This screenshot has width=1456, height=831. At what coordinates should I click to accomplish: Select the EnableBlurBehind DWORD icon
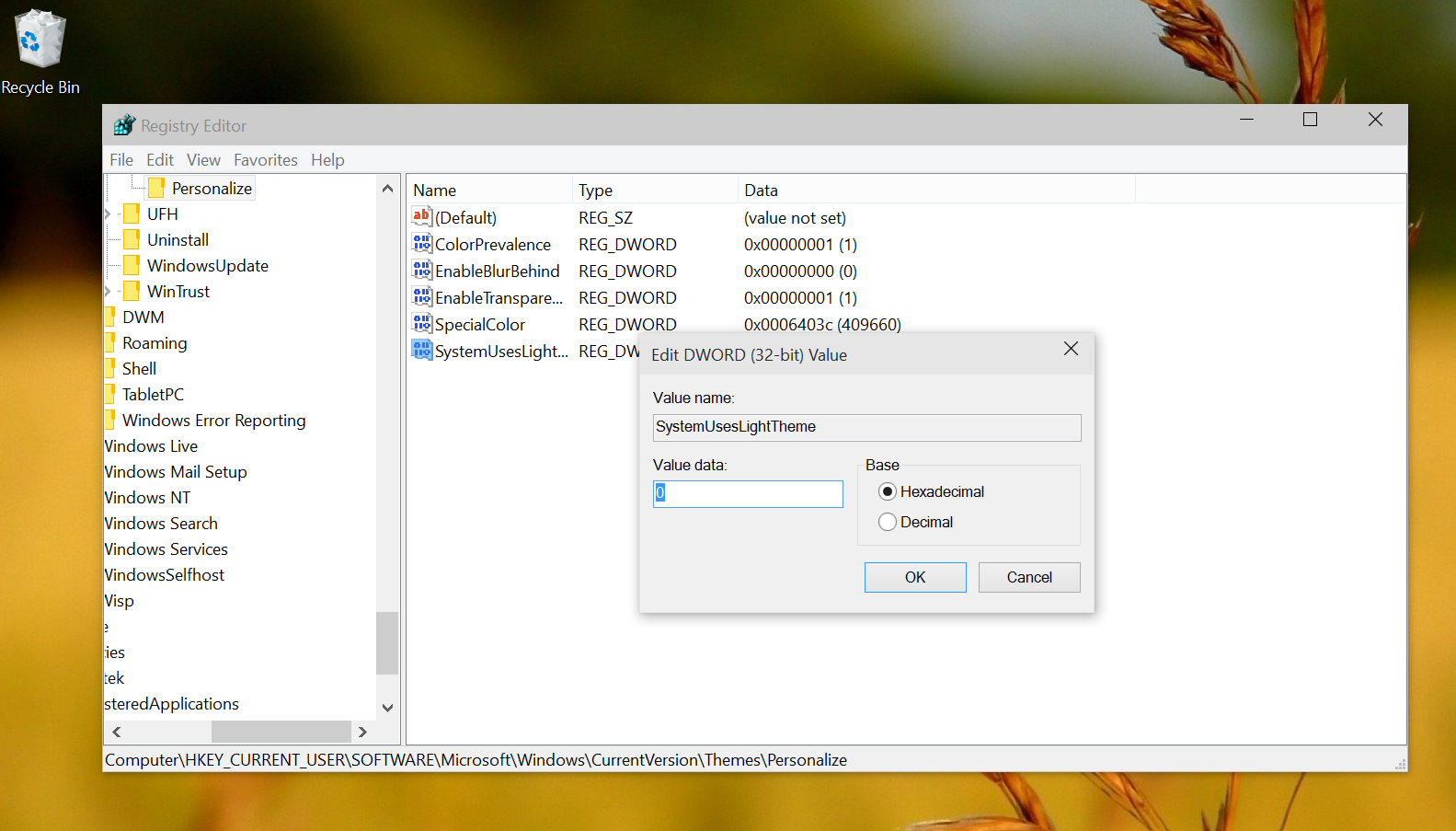click(x=422, y=271)
